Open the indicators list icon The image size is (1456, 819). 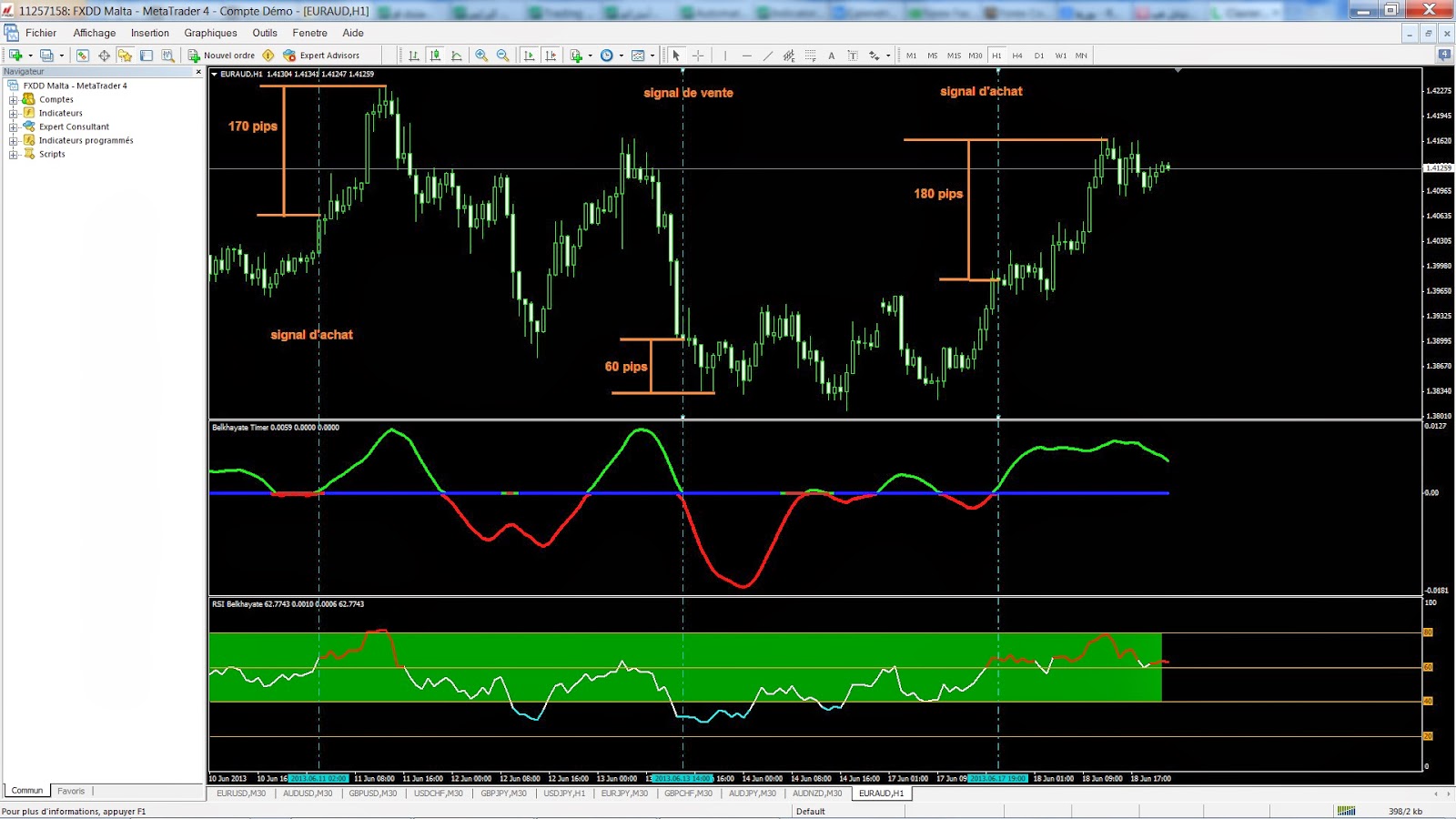[x=576, y=56]
